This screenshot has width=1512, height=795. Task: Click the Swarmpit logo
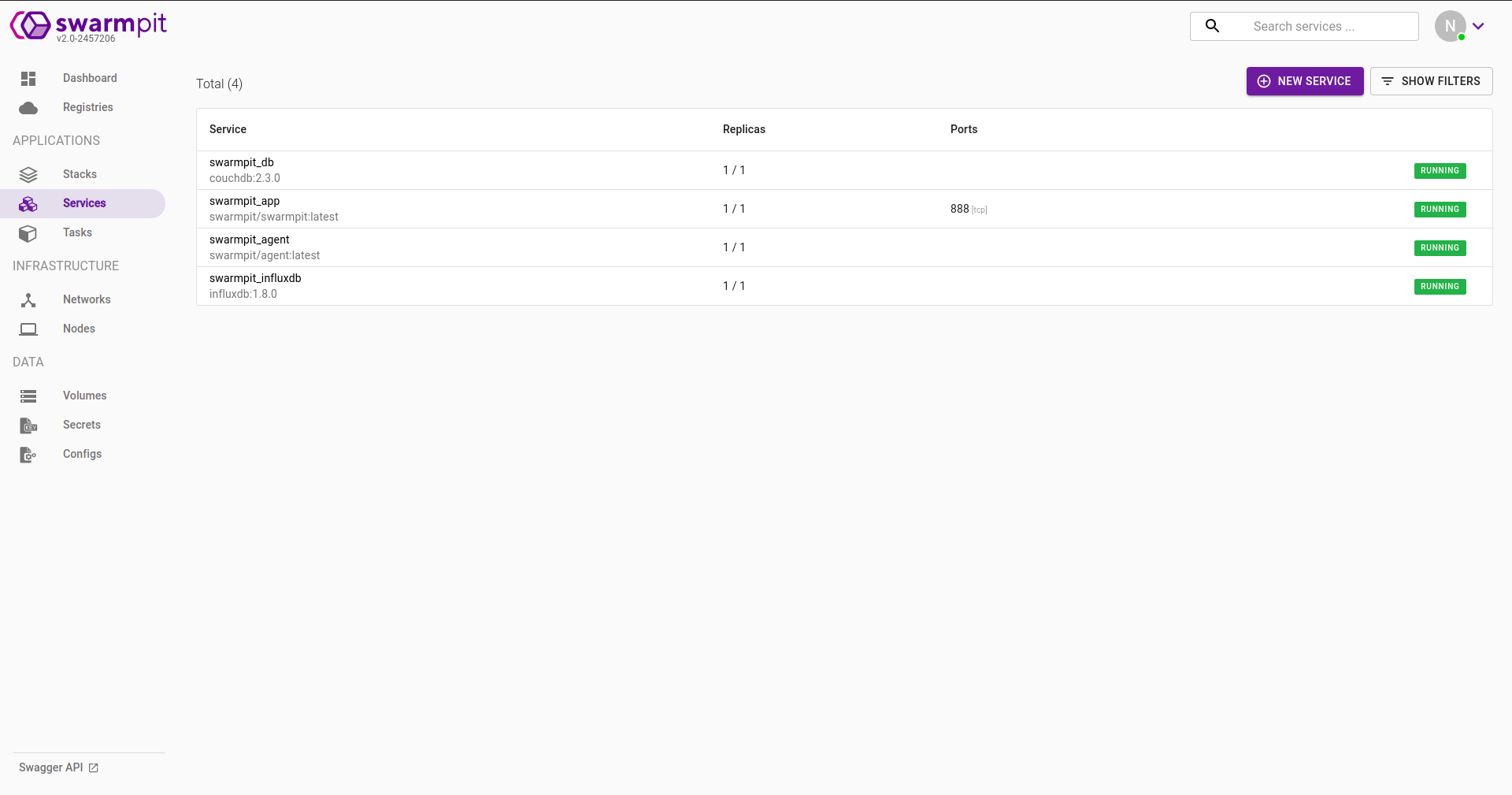(x=88, y=24)
